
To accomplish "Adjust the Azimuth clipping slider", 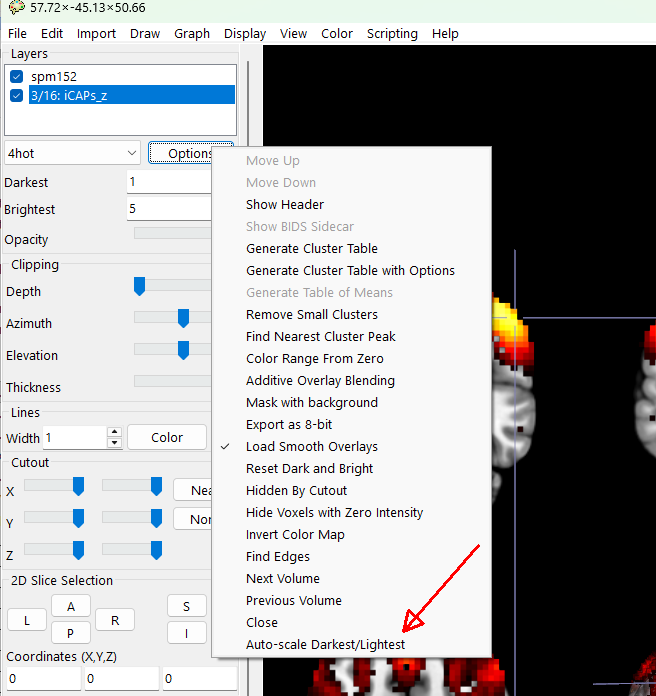I will (x=183, y=319).
